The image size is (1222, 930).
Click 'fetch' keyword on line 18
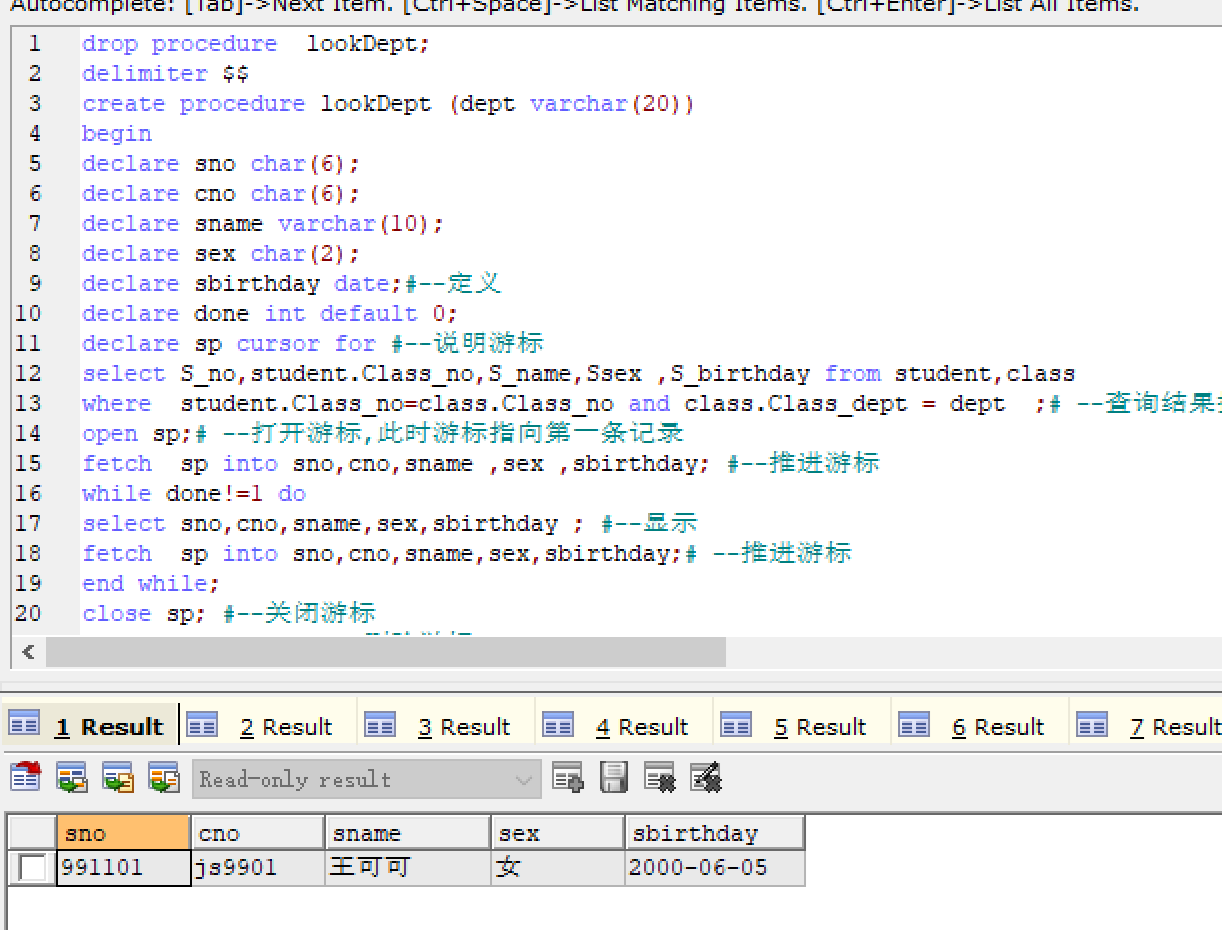(117, 554)
